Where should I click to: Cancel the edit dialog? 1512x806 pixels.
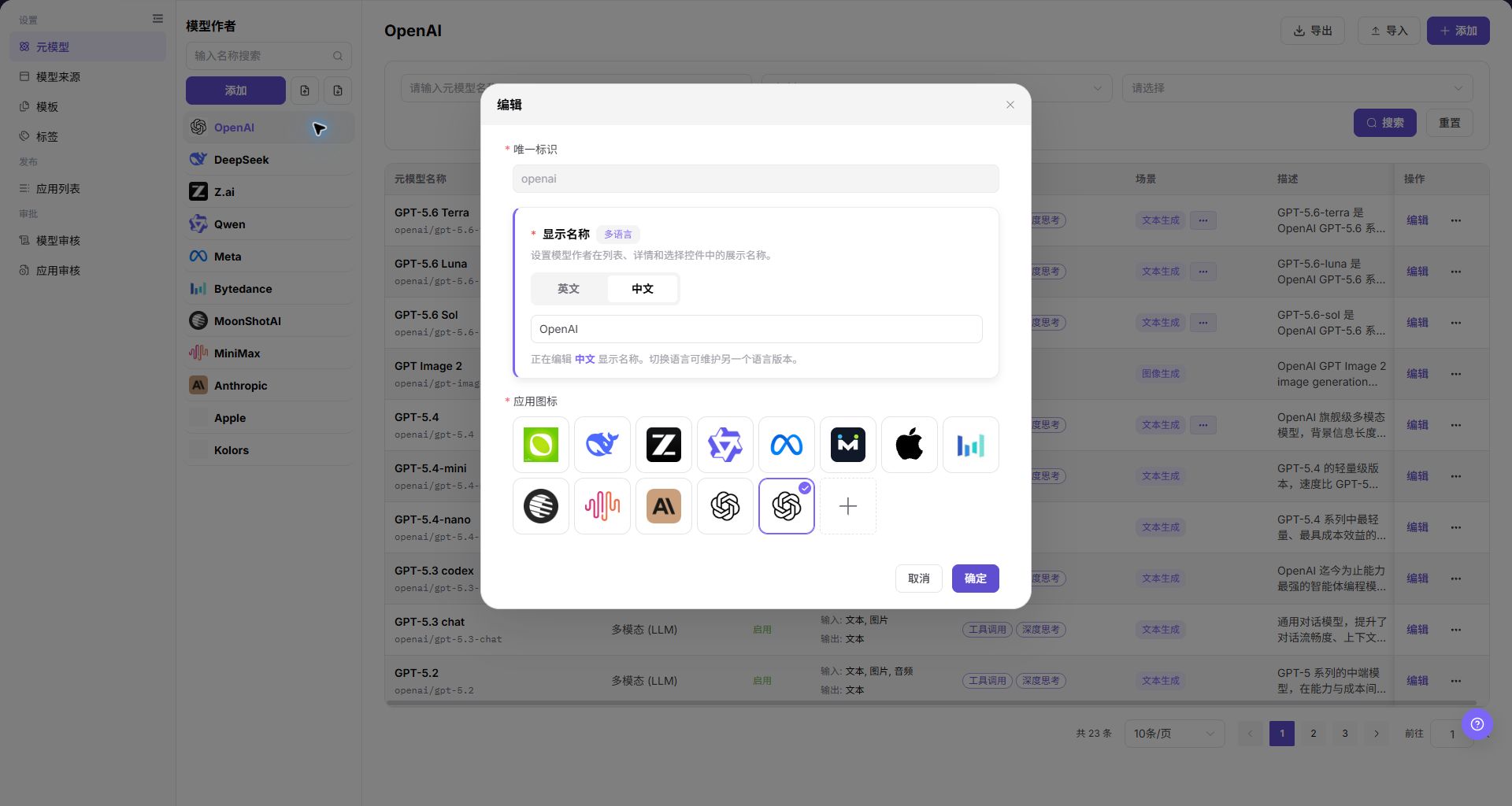point(918,579)
